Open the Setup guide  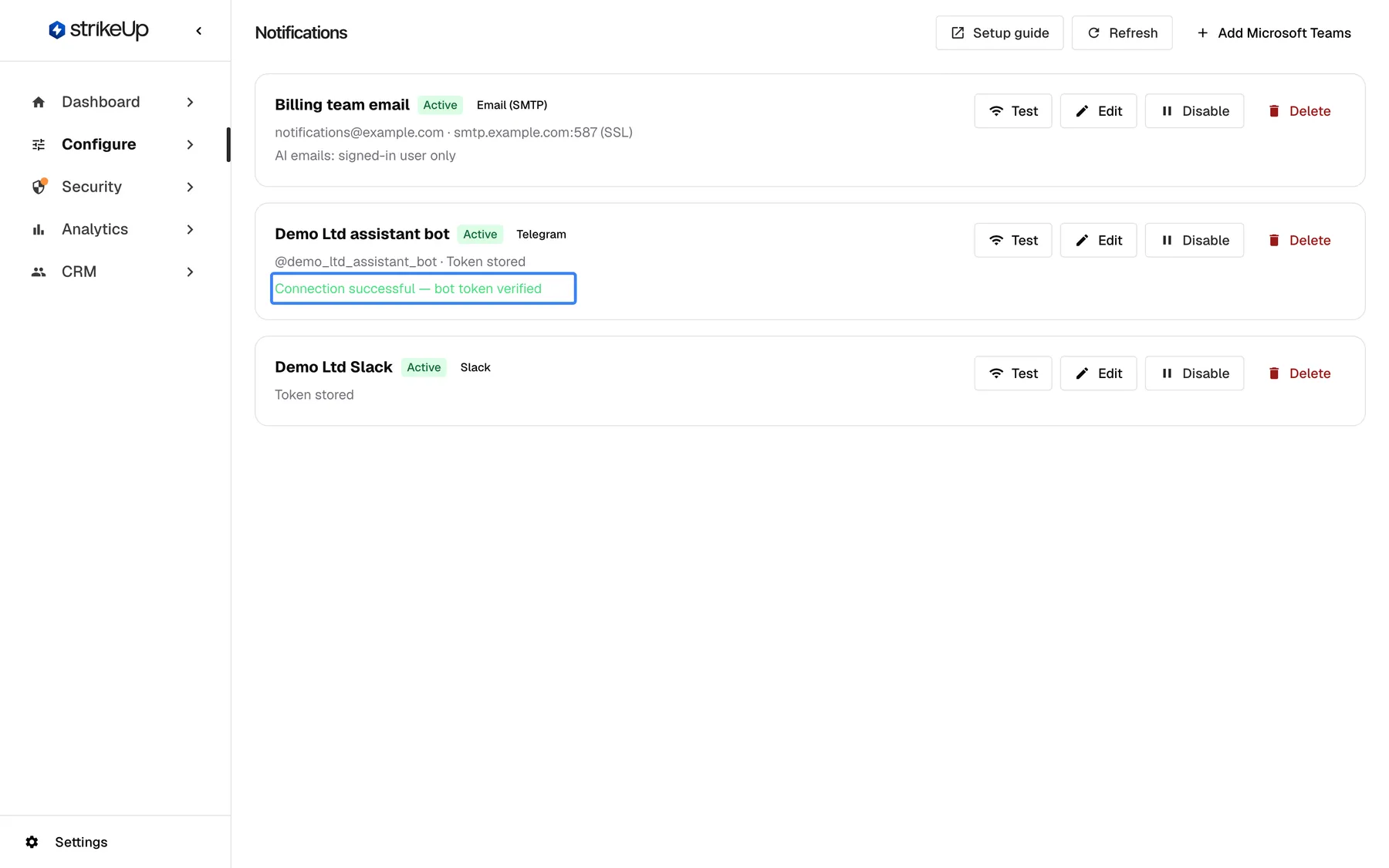coord(999,32)
